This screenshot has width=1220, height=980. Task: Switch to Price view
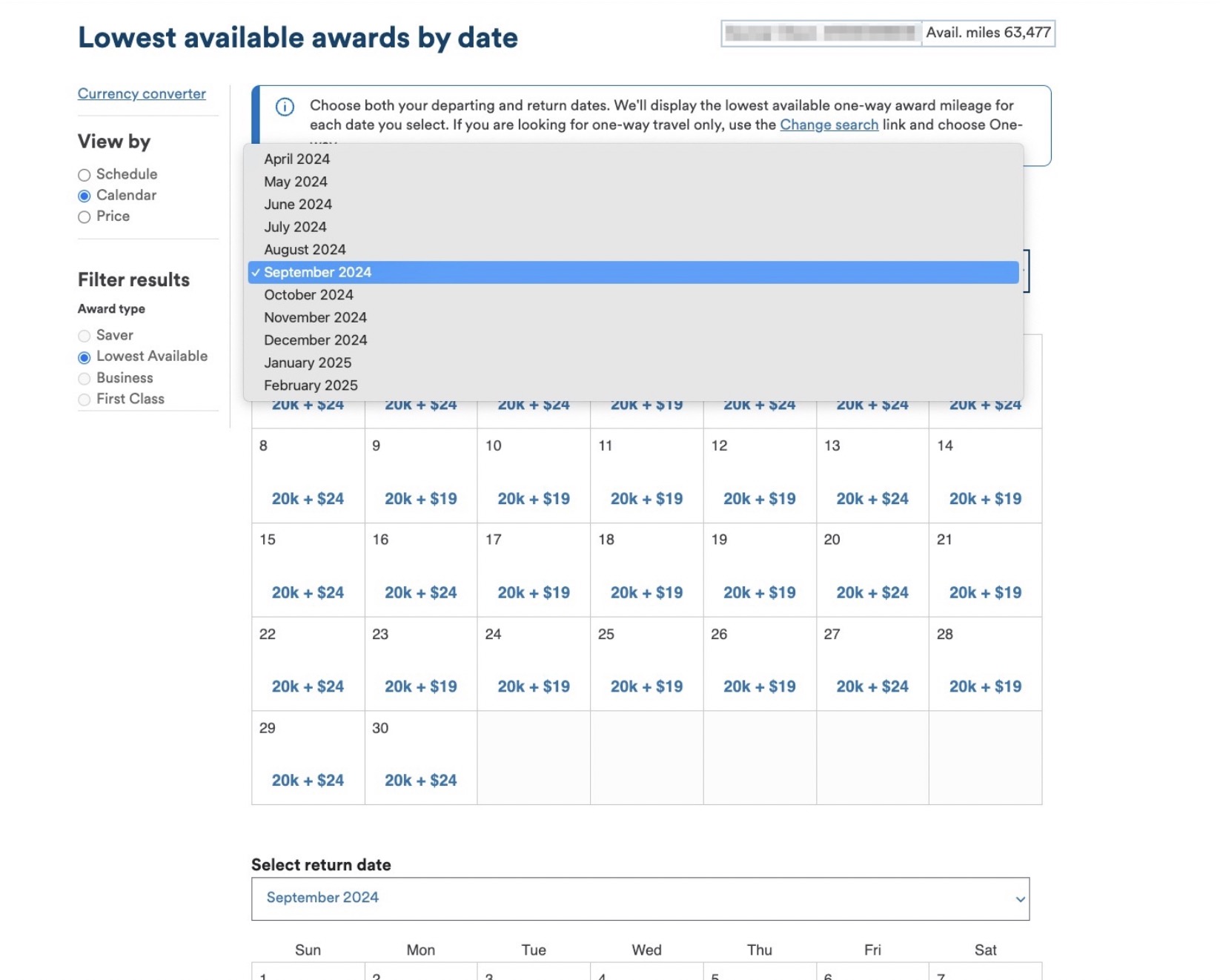point(84,217)
